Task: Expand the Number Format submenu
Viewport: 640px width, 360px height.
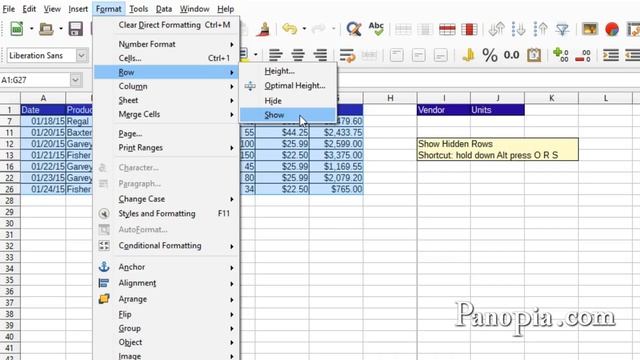Action: coord(166,44)
